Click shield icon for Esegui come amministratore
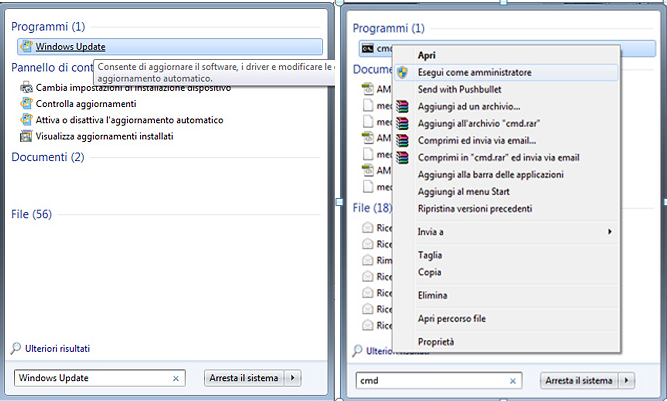Screen dimensions: 667x401 click(402, 72)
